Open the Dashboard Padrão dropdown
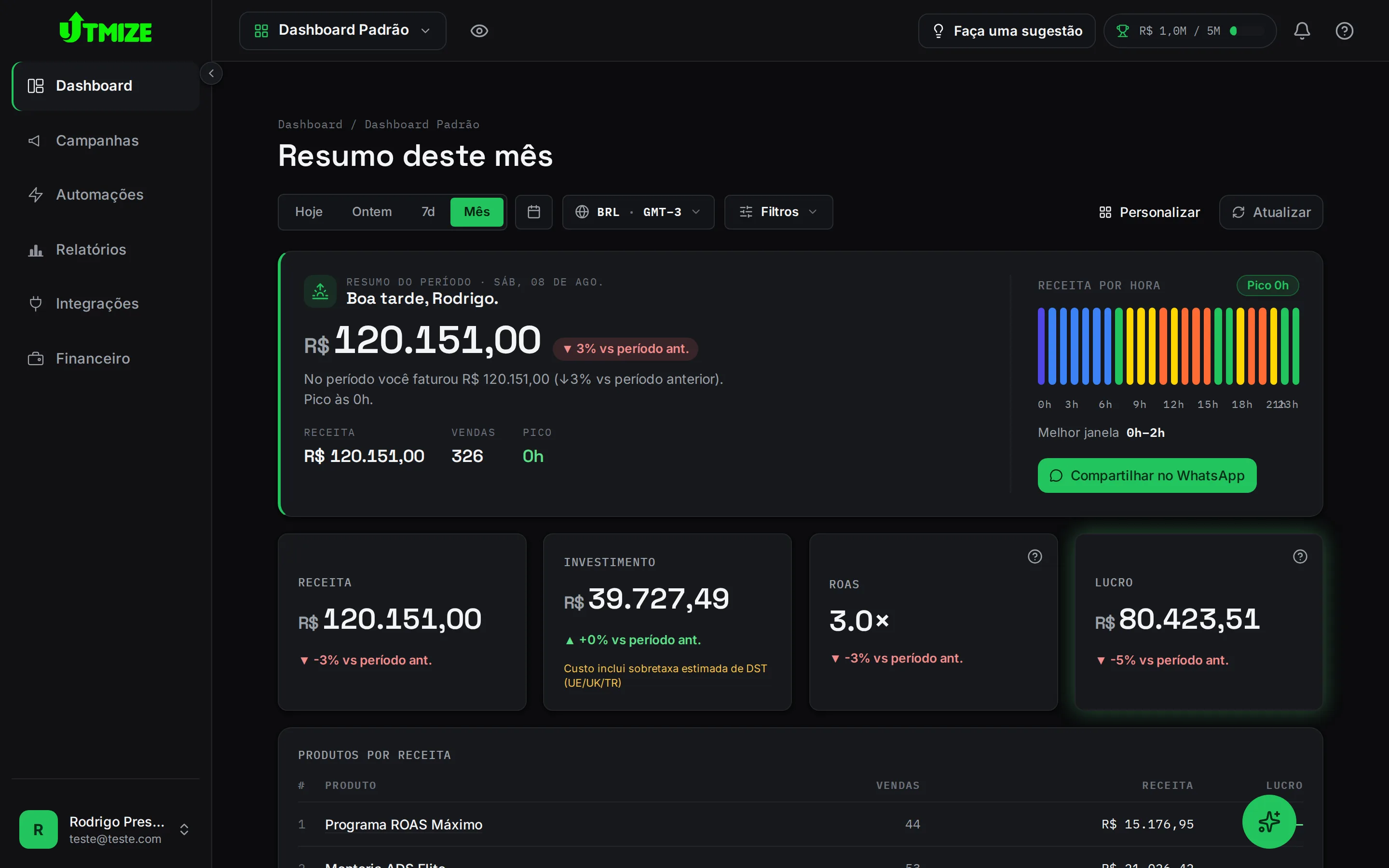 (x=342, y=30)
